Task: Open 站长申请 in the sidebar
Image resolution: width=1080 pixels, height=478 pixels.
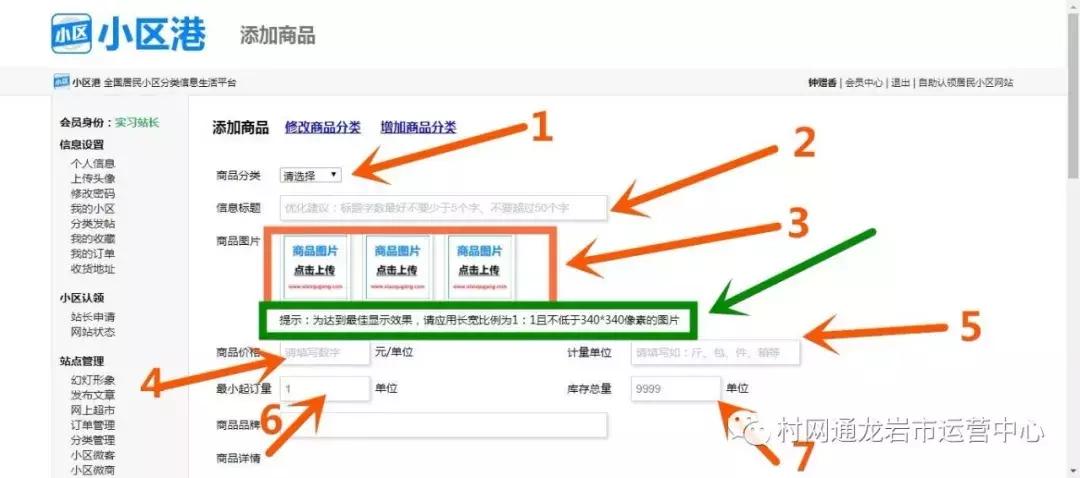Action: click(92, 318)
